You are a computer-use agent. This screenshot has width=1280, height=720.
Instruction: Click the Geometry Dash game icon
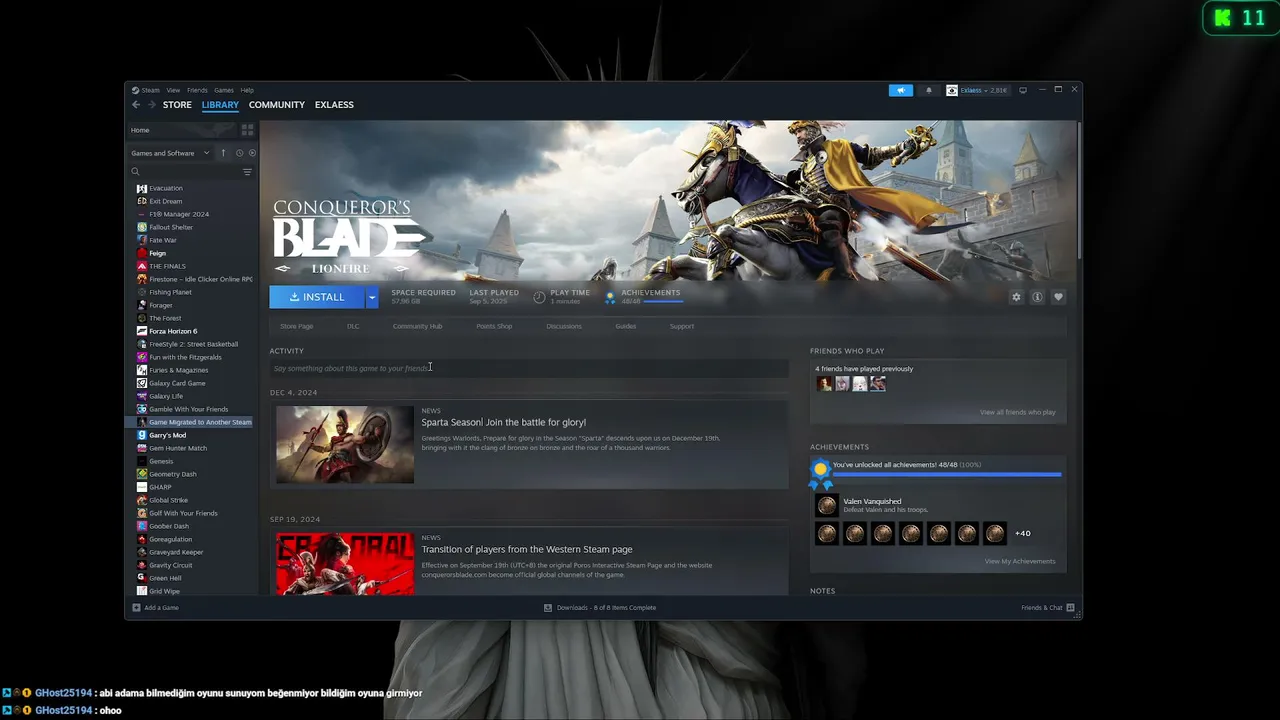142,474
